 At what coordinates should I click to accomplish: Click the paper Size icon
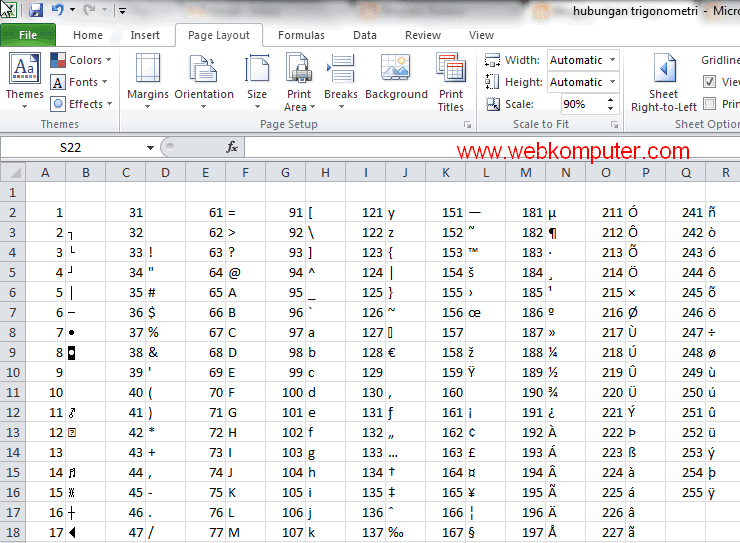tap(257, 68)
